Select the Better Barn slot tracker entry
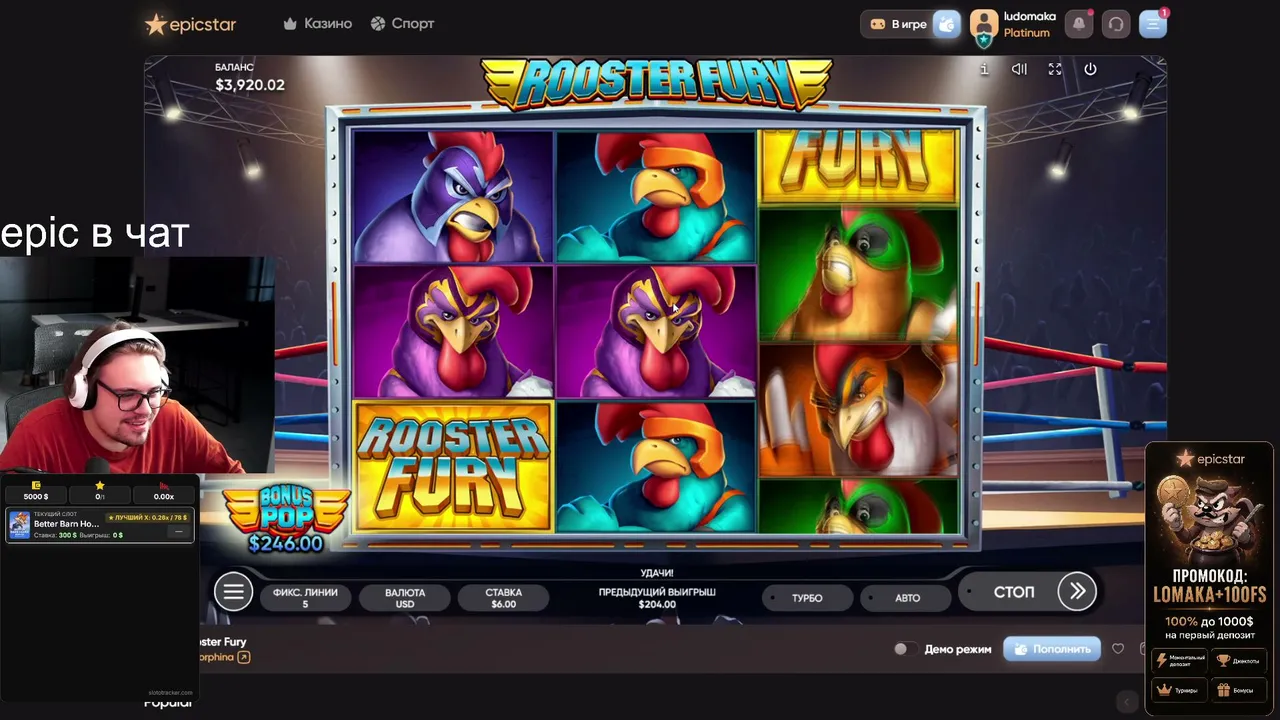This screenshot has height=720, width=1280. coord(99,525)
